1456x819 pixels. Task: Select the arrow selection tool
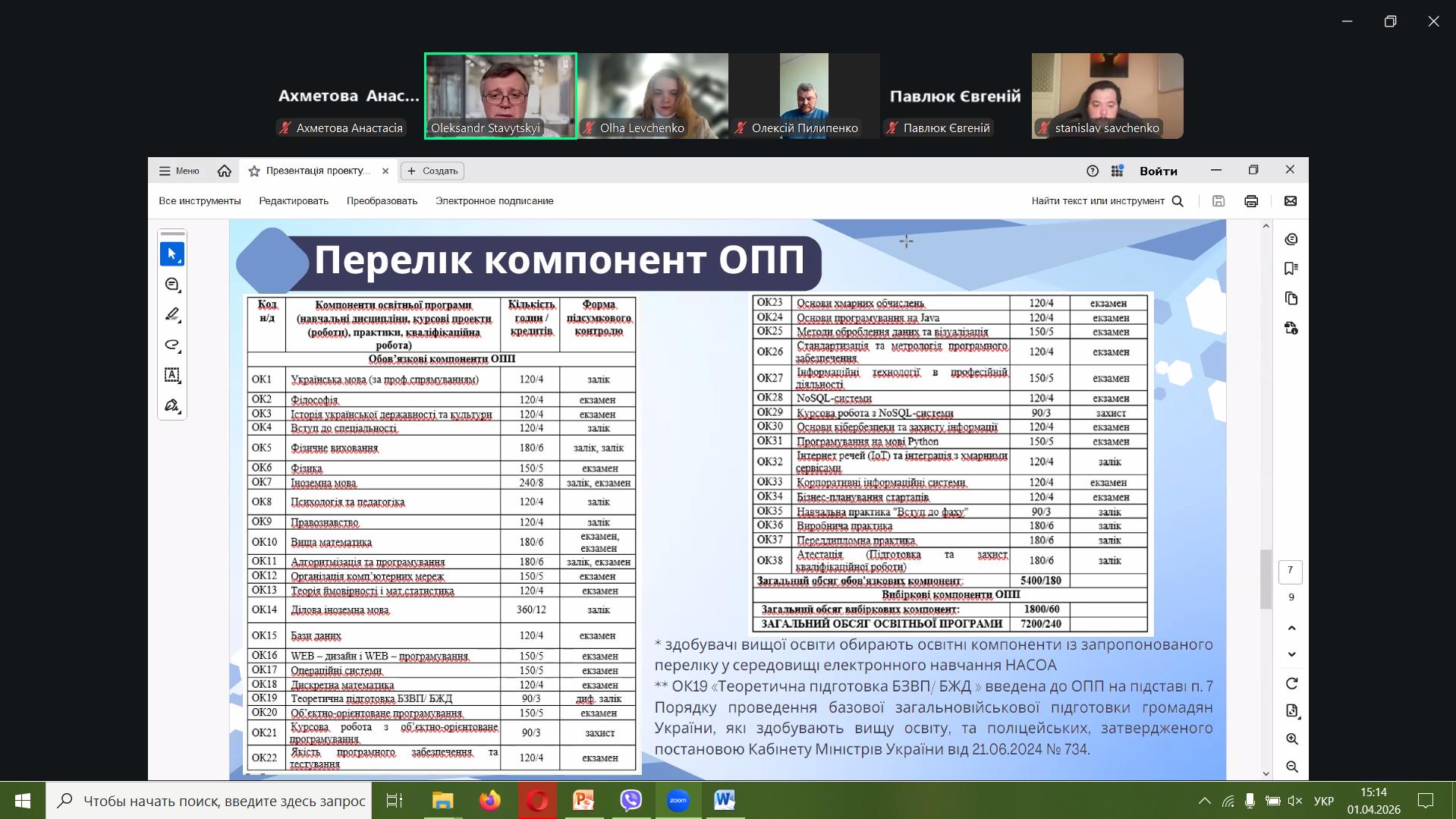pyautogui.click(x=172, y=254)
